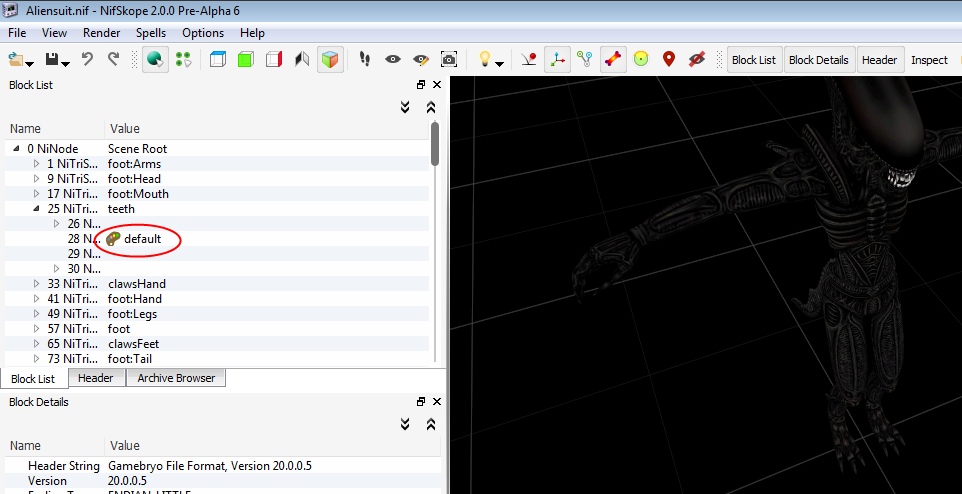Activate the Select Object mode icon
Image resolution: width=962 pixels, height=494 pixels.
[155, 60]
